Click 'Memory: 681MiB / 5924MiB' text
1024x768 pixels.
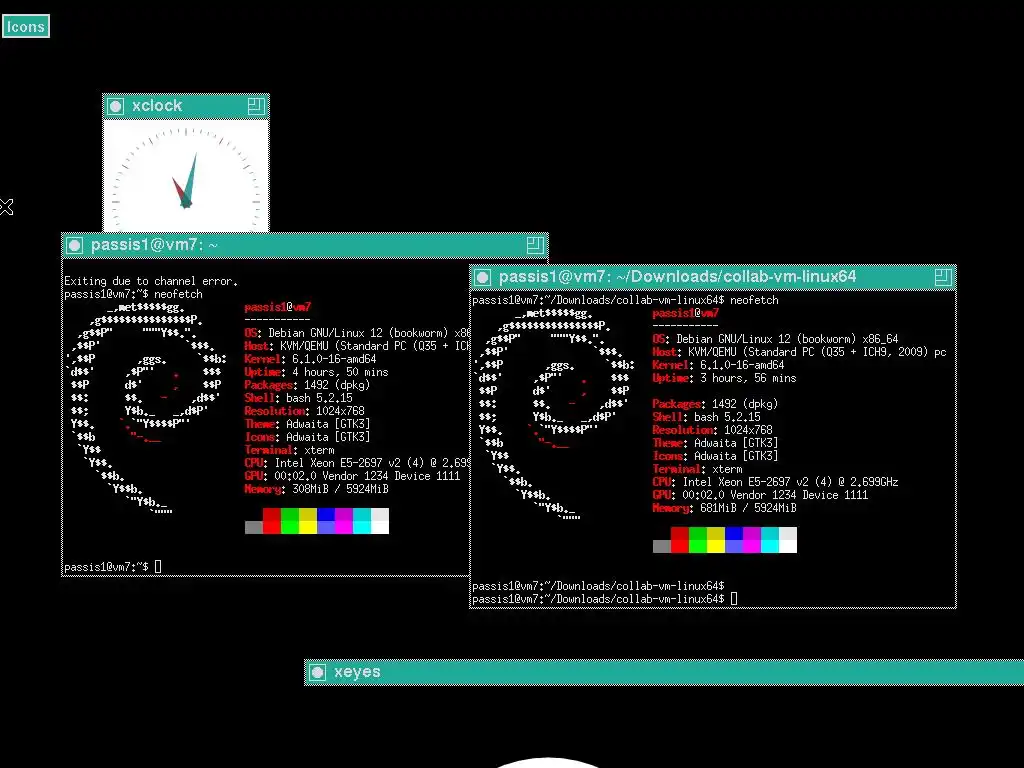point(724,508)
